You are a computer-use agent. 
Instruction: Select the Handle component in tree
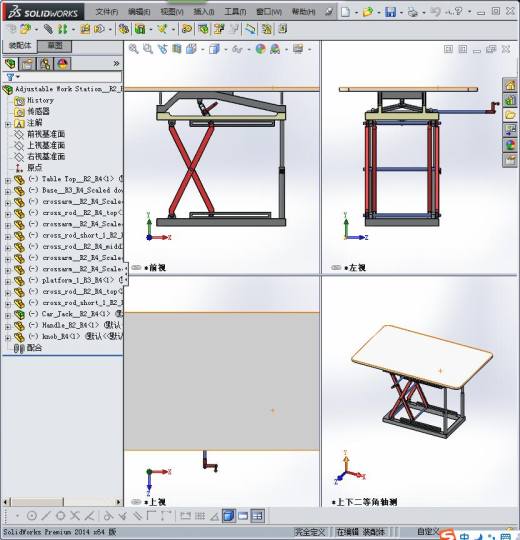(x=75, y=325)
